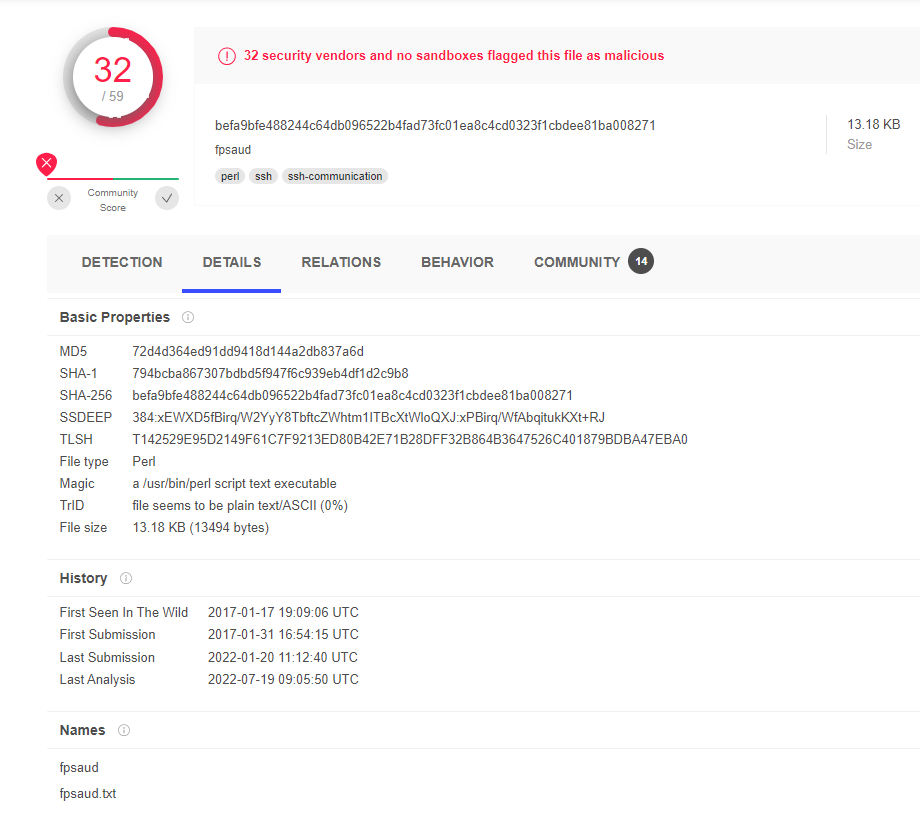
Task: Click the red malicious warning icon
Action: tap(227, 56)
